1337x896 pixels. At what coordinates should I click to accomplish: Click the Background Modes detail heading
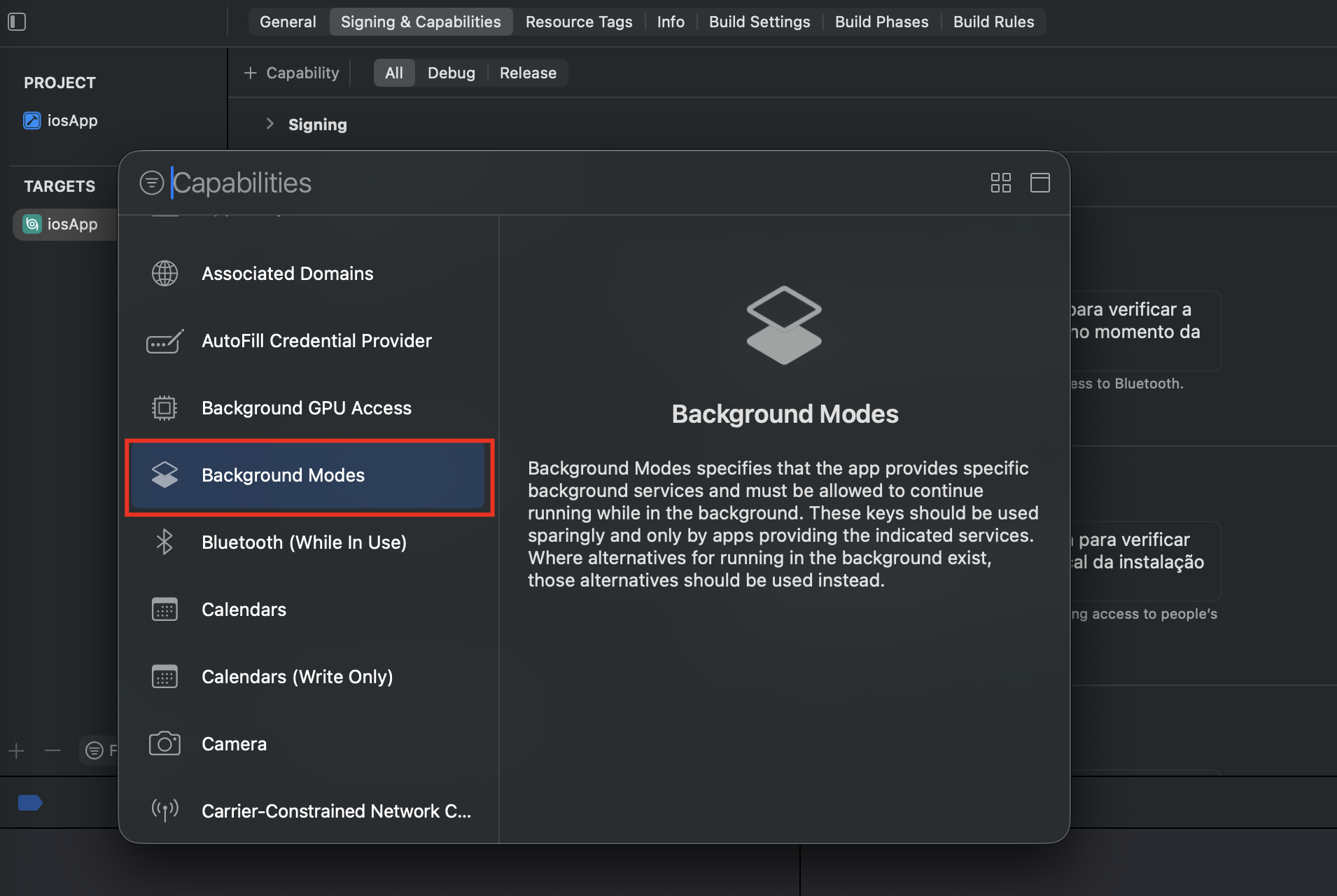pos(785,414)
